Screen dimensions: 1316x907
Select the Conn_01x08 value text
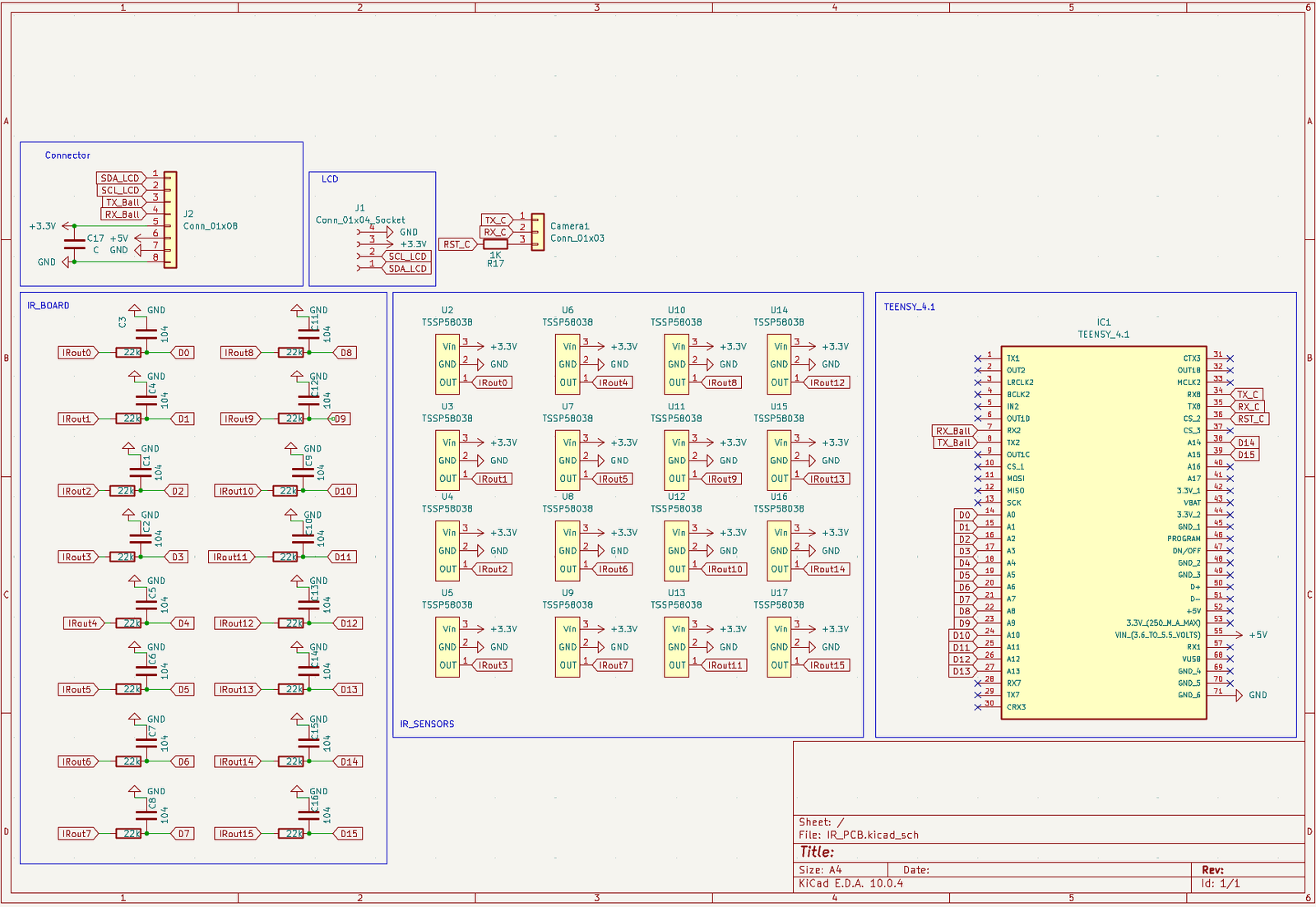[211, 226]
